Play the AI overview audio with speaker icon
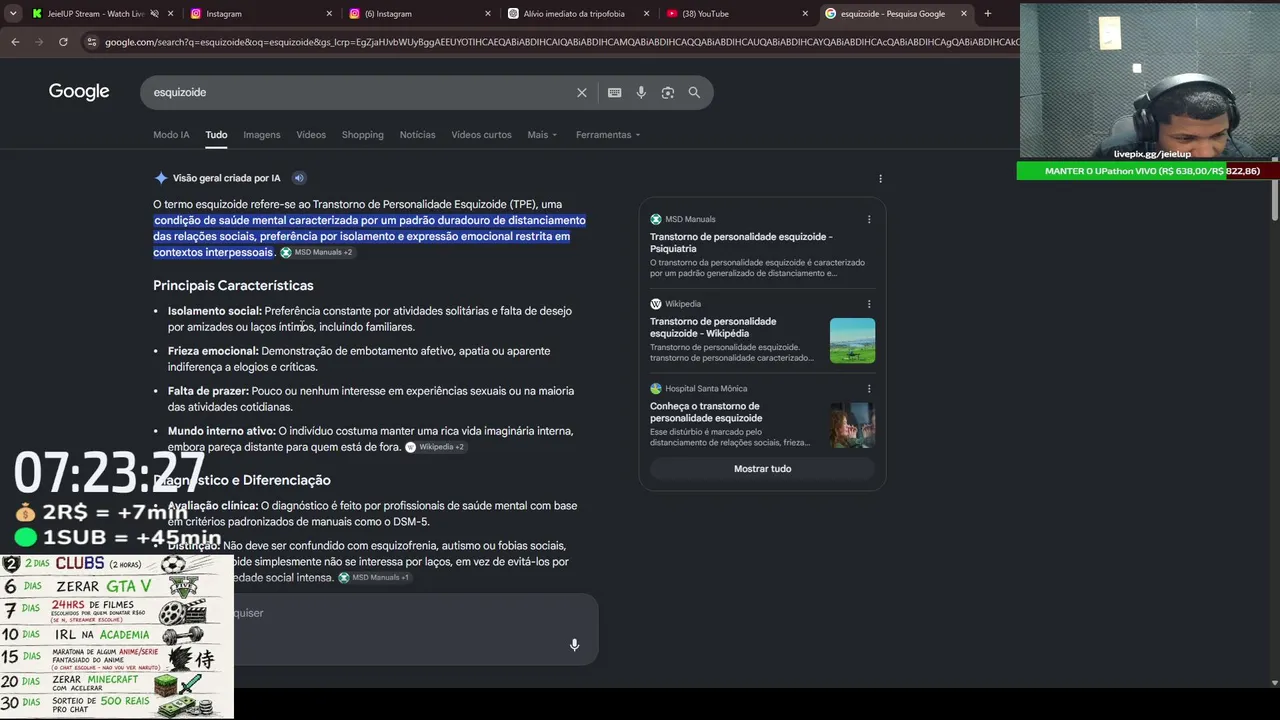Viewport: 1280px width, 720px height. [299, 178]
